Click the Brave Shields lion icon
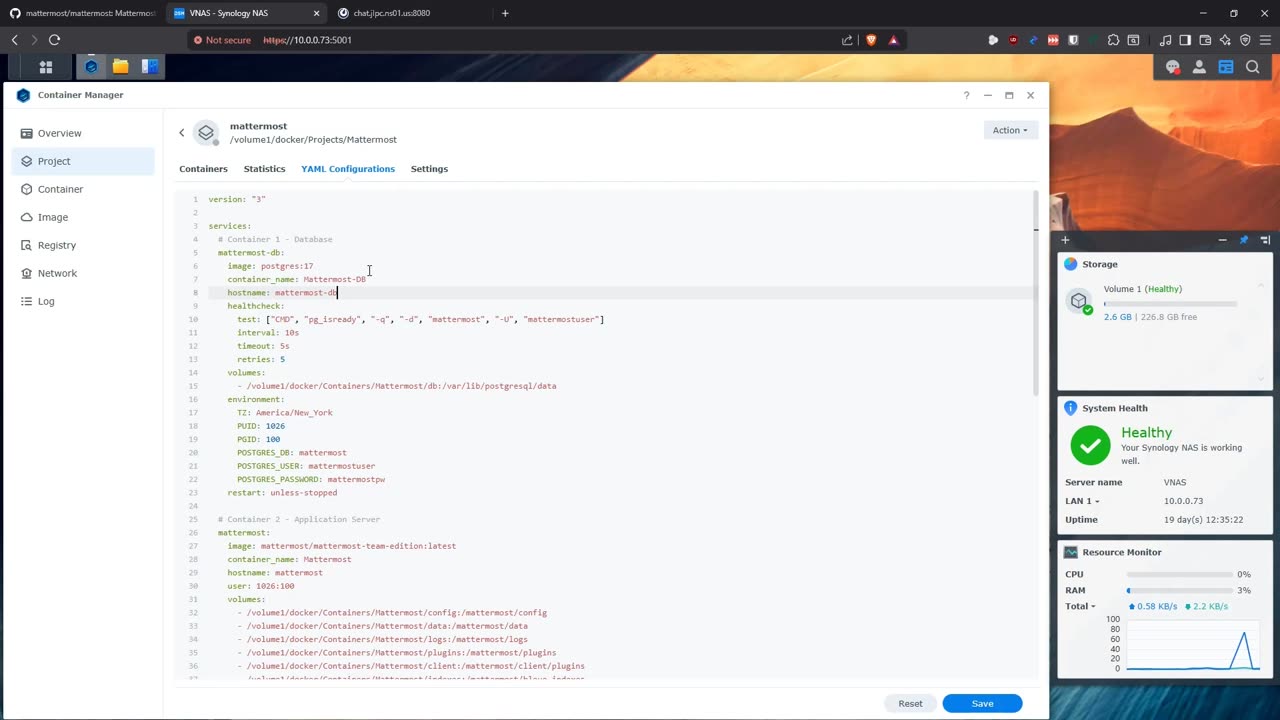The width and height of the screenshot is (1280, 720). pyautogui.click(x=871, y=40)
